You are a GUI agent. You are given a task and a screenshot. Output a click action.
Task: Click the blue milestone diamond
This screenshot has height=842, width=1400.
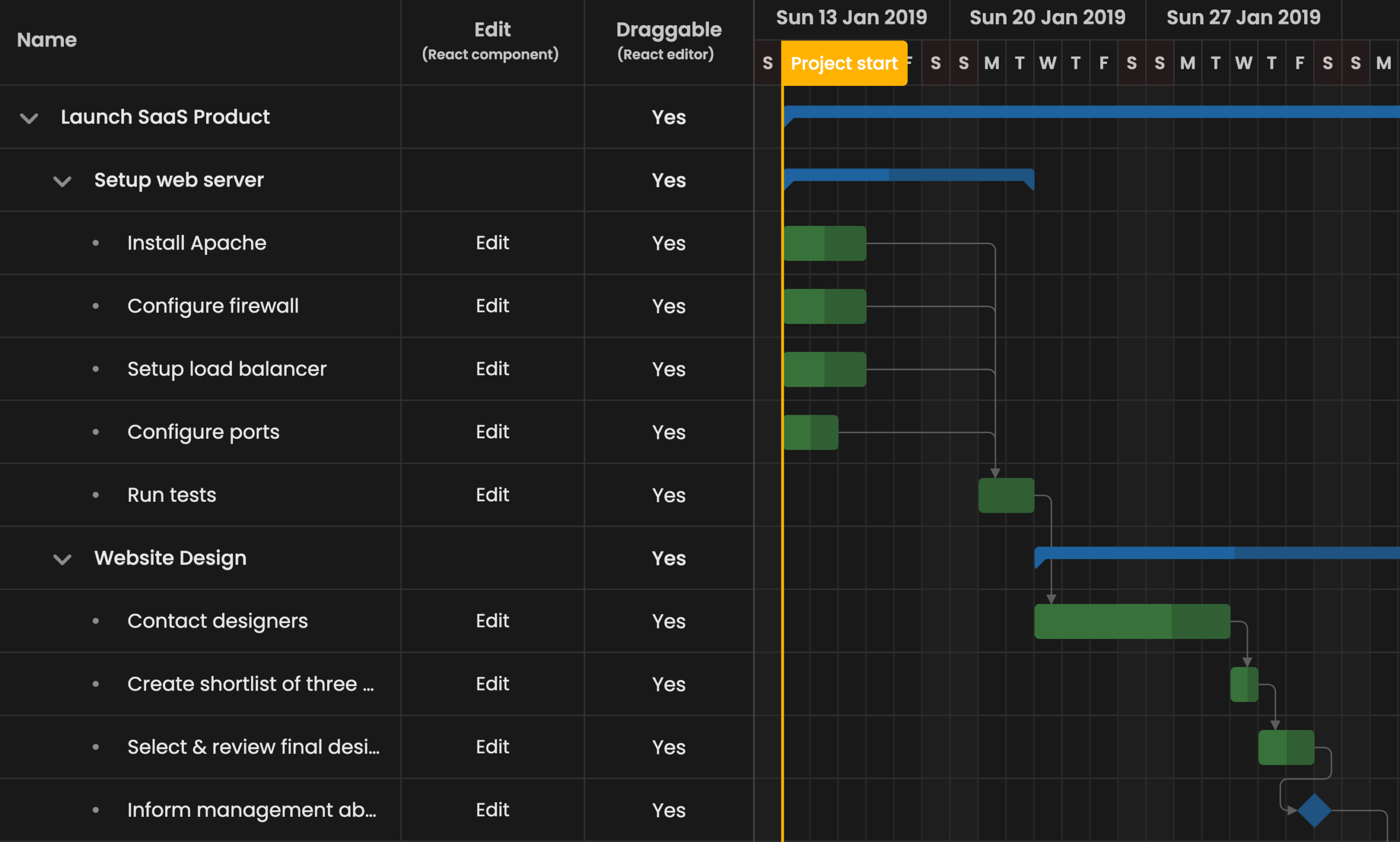pos(1314,810)
